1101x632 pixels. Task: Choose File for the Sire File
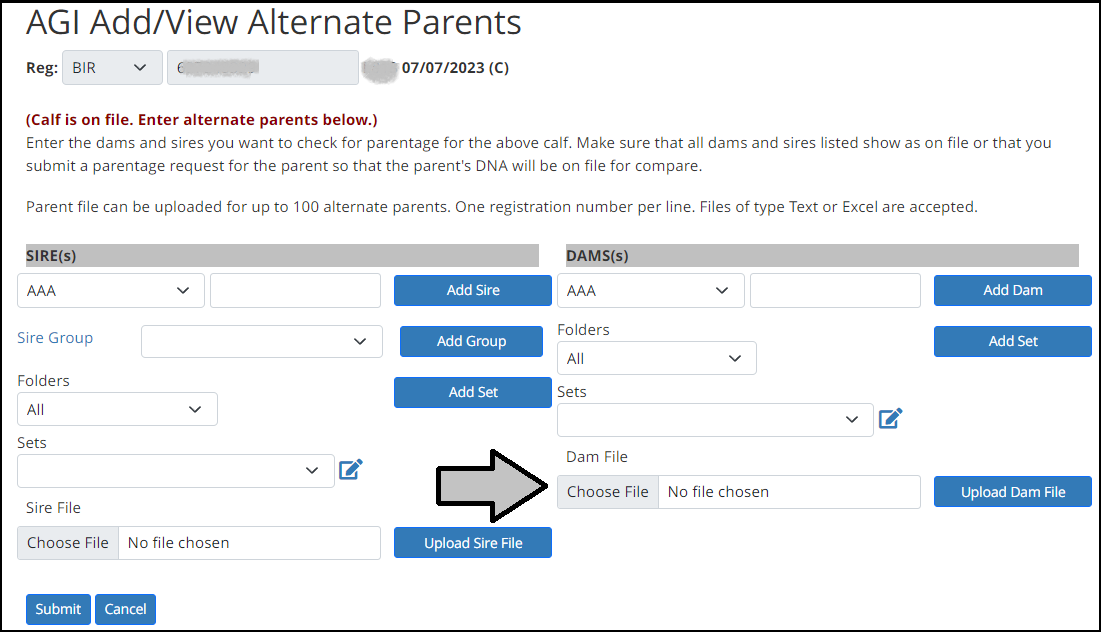68,543
